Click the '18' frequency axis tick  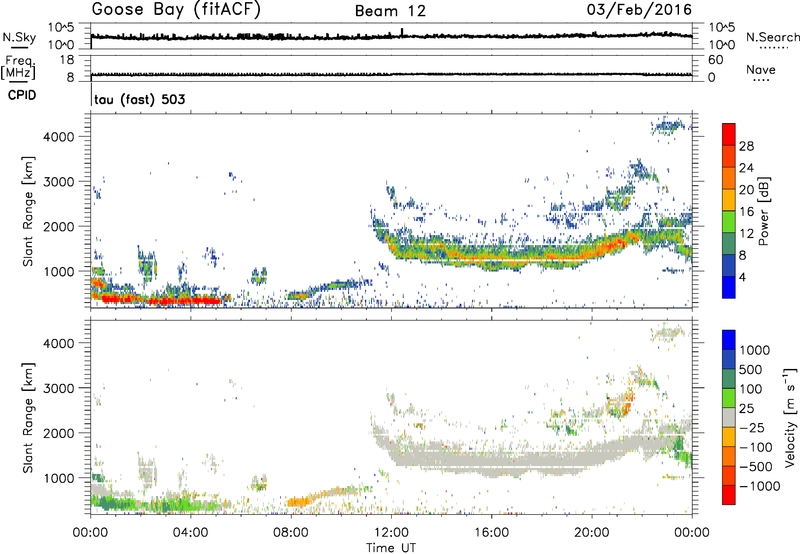coord(66,60)
